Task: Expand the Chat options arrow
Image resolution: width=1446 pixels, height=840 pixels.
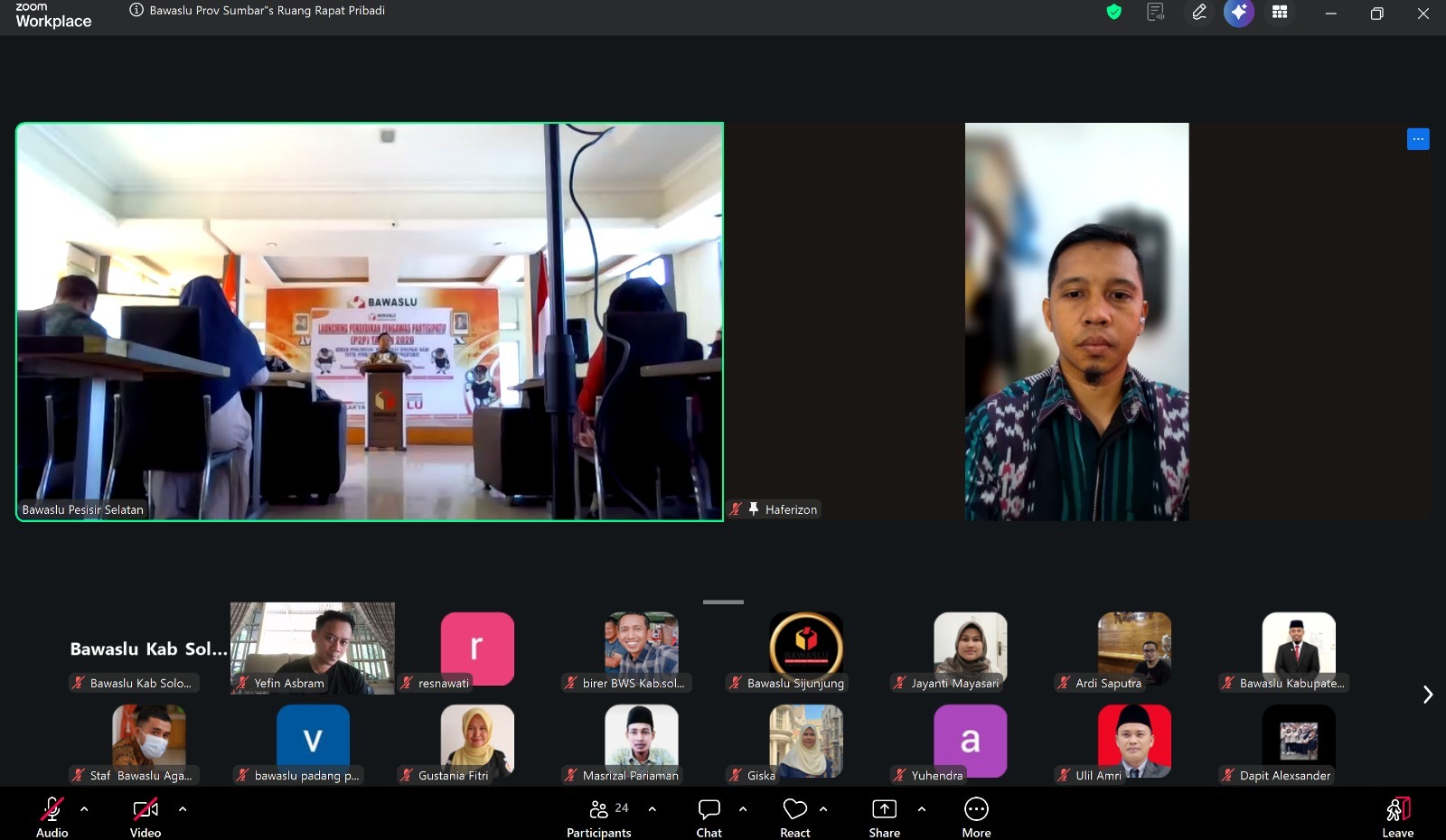Action: (x=743, y=809)
